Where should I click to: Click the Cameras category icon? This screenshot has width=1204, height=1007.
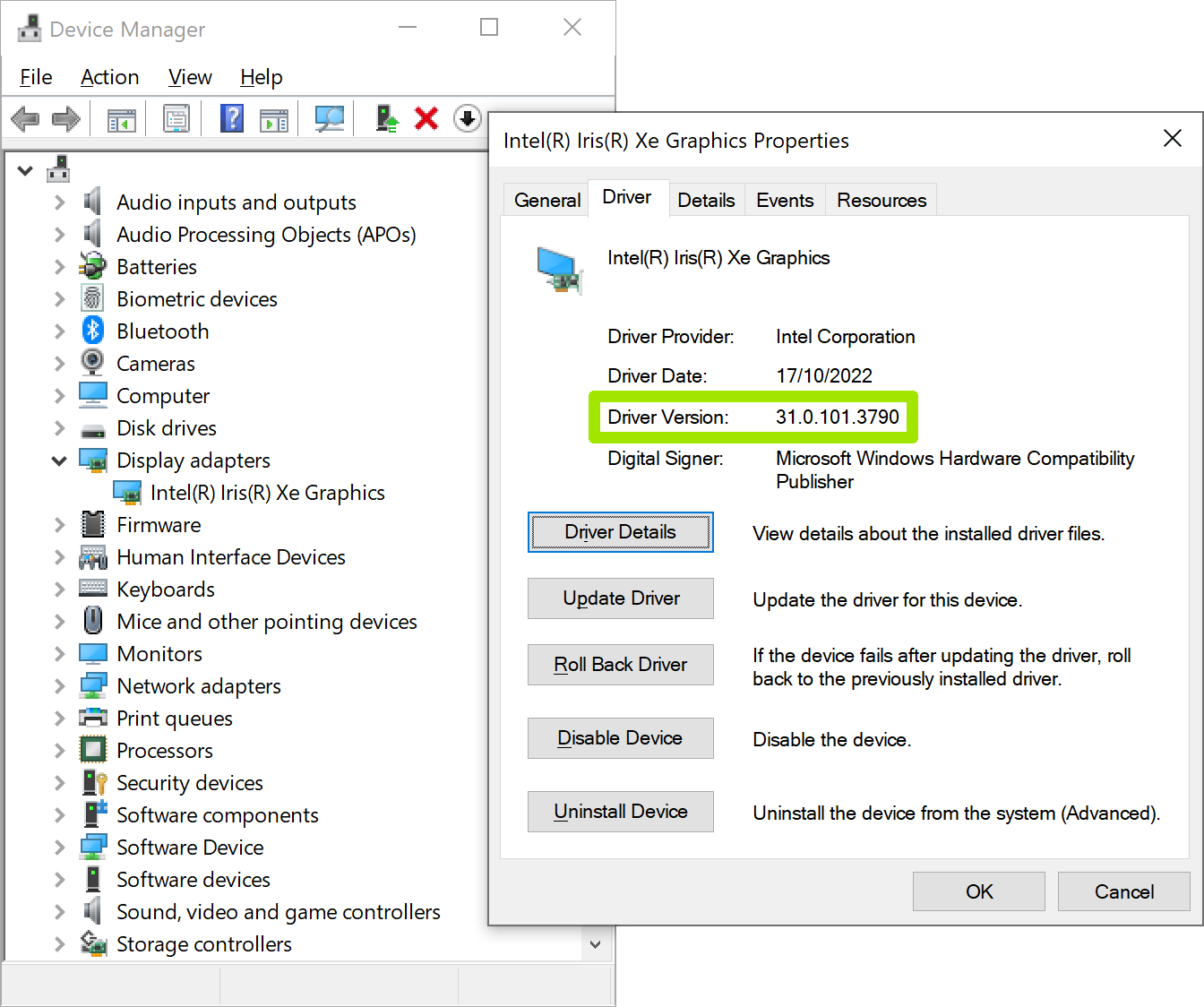tap(92, 363)
